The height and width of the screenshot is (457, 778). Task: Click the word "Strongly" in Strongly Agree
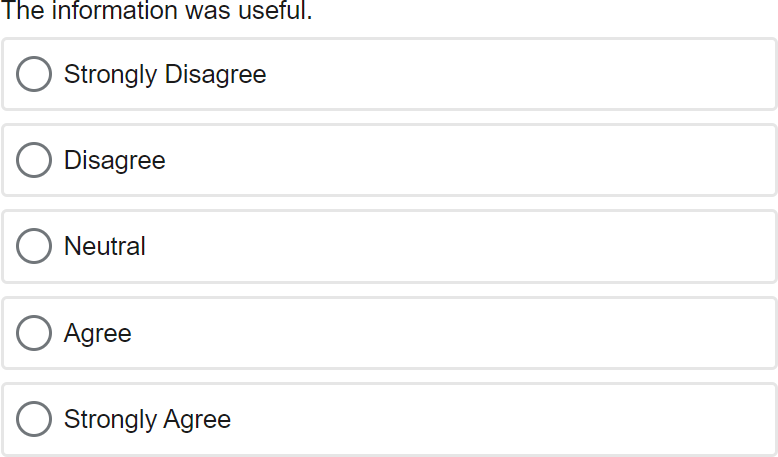(110, 419)
